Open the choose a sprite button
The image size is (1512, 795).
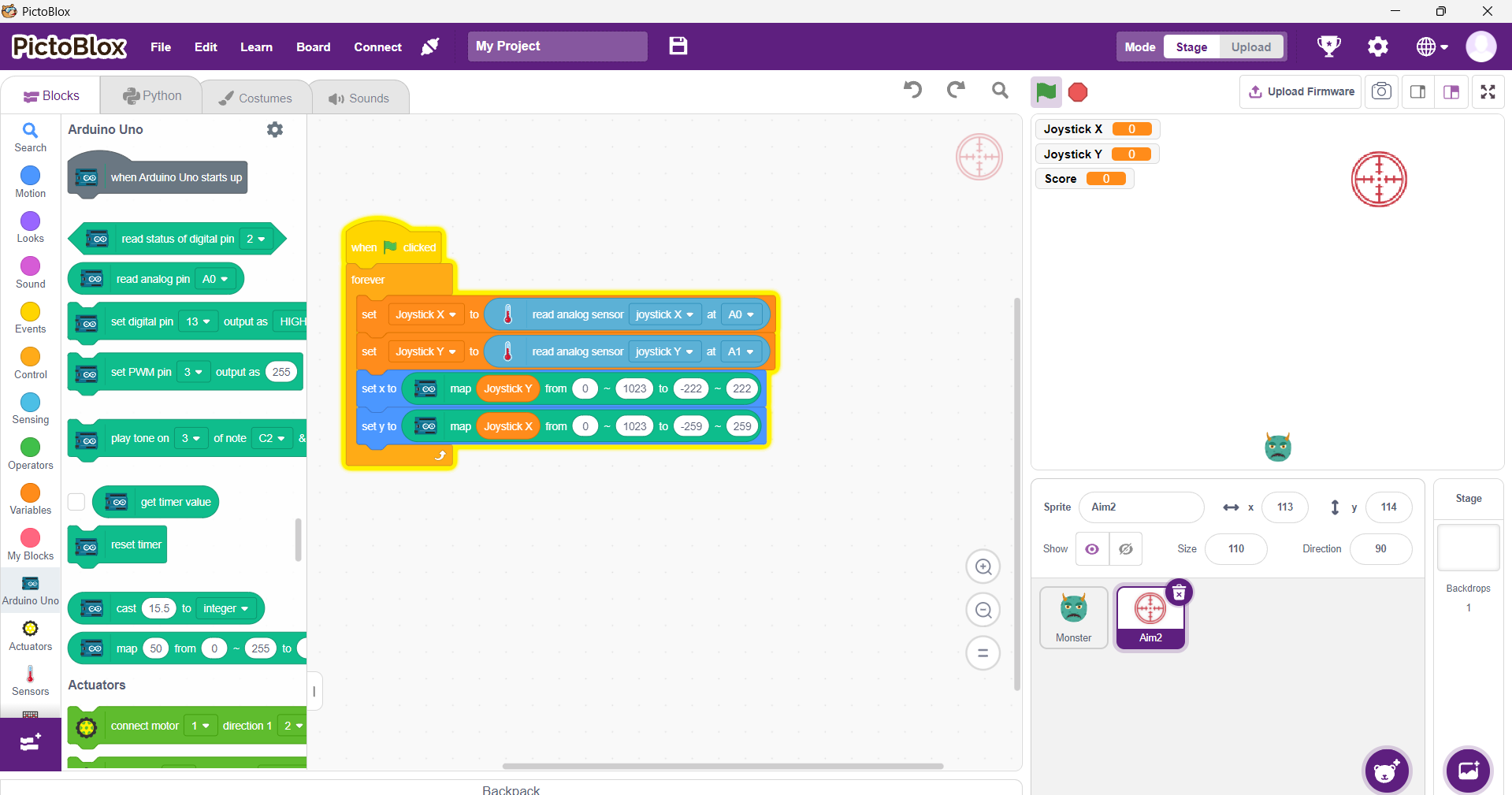pyautogui.click(x=1387, y=771)
